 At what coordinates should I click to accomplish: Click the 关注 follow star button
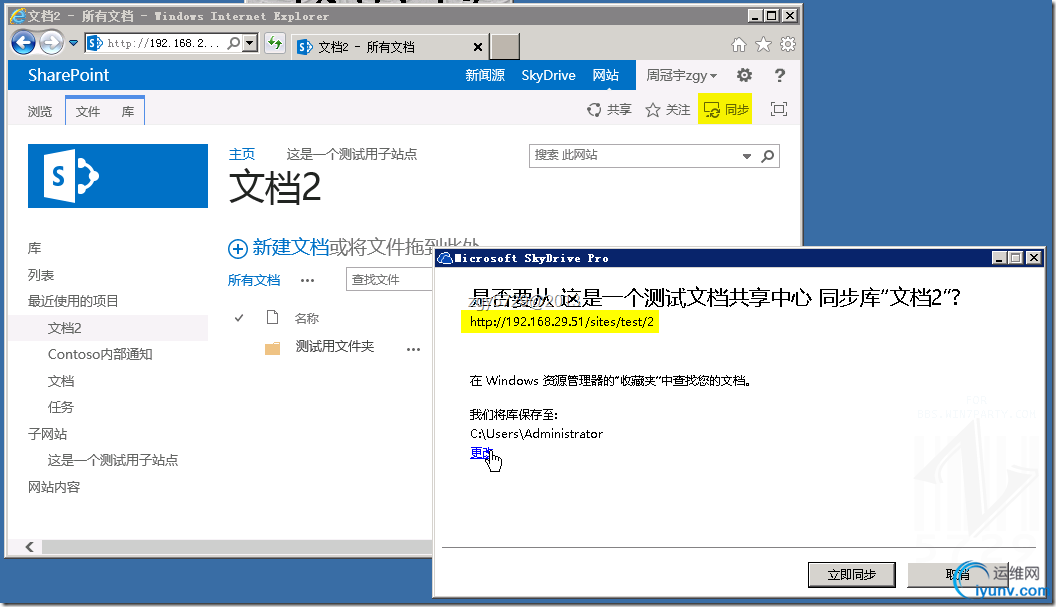point(667,110)
